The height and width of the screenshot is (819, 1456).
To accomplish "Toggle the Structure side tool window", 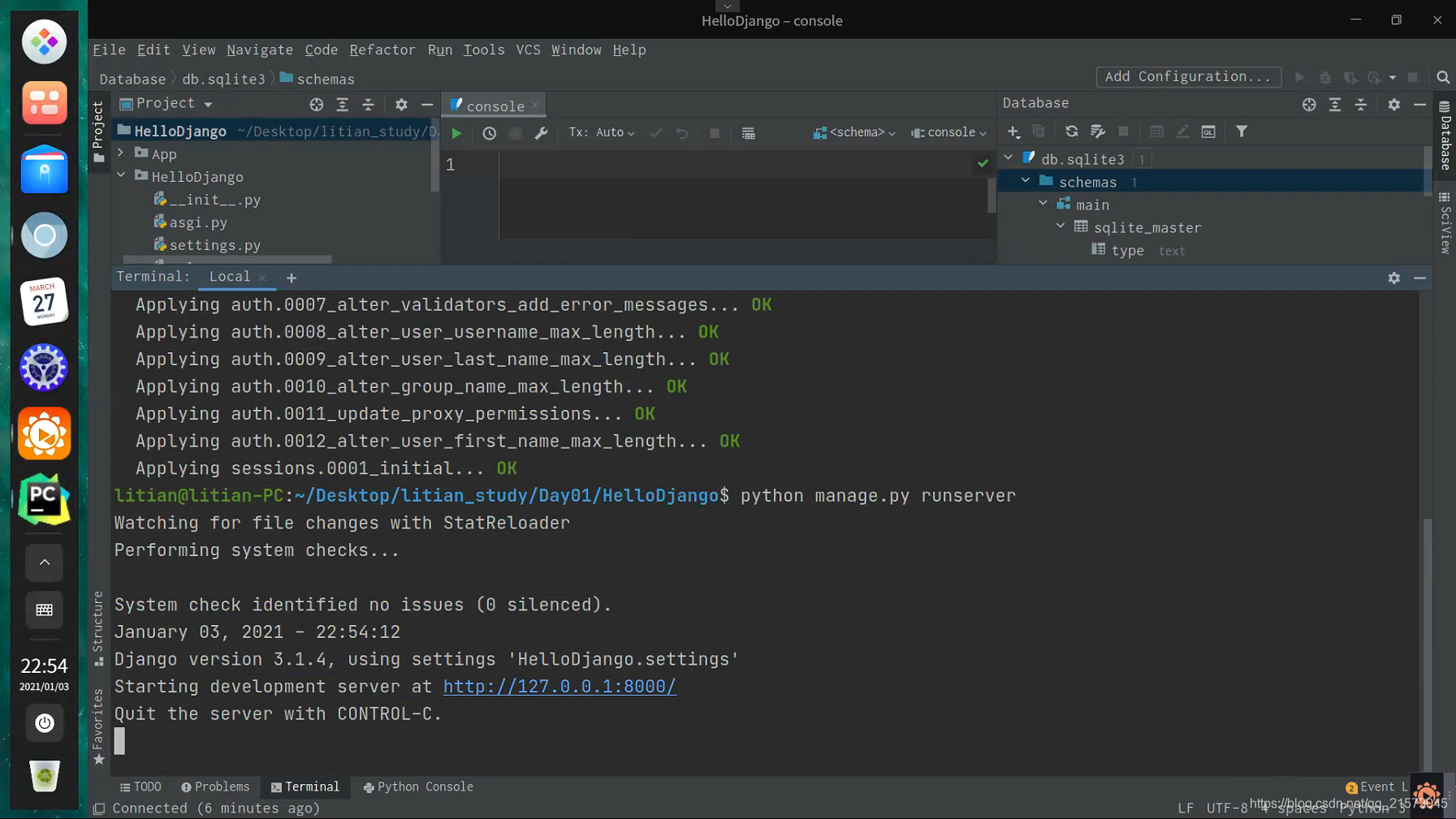I will point(98,628).
